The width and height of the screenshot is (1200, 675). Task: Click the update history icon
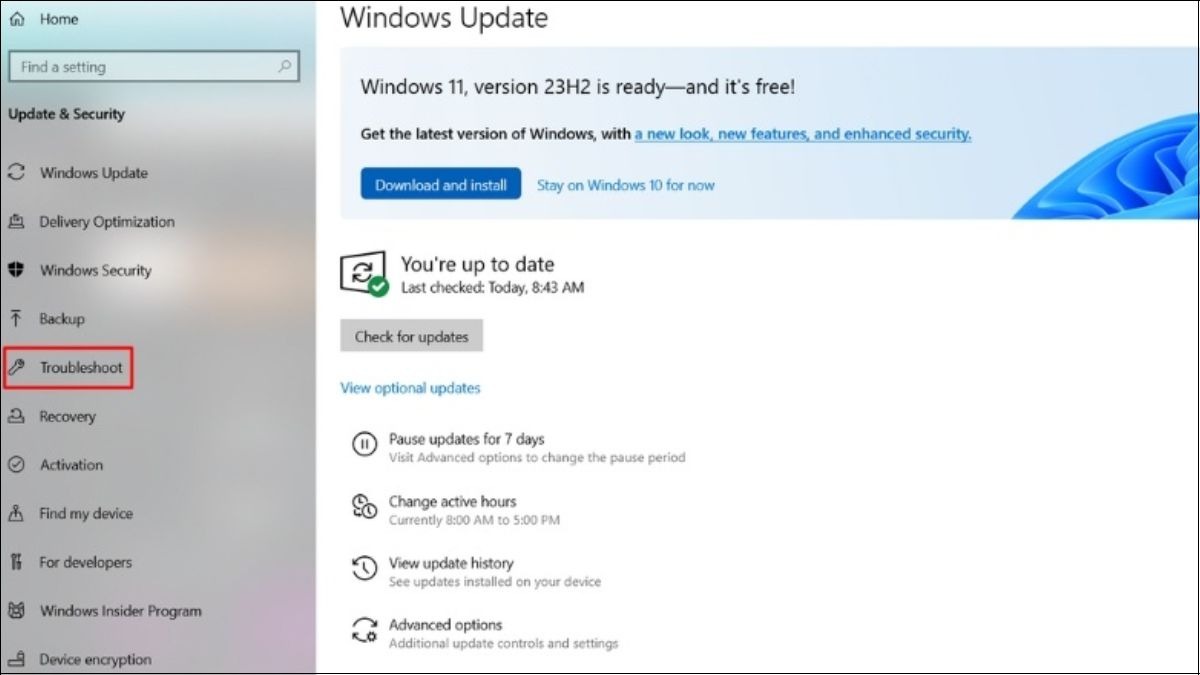[364, 569]
